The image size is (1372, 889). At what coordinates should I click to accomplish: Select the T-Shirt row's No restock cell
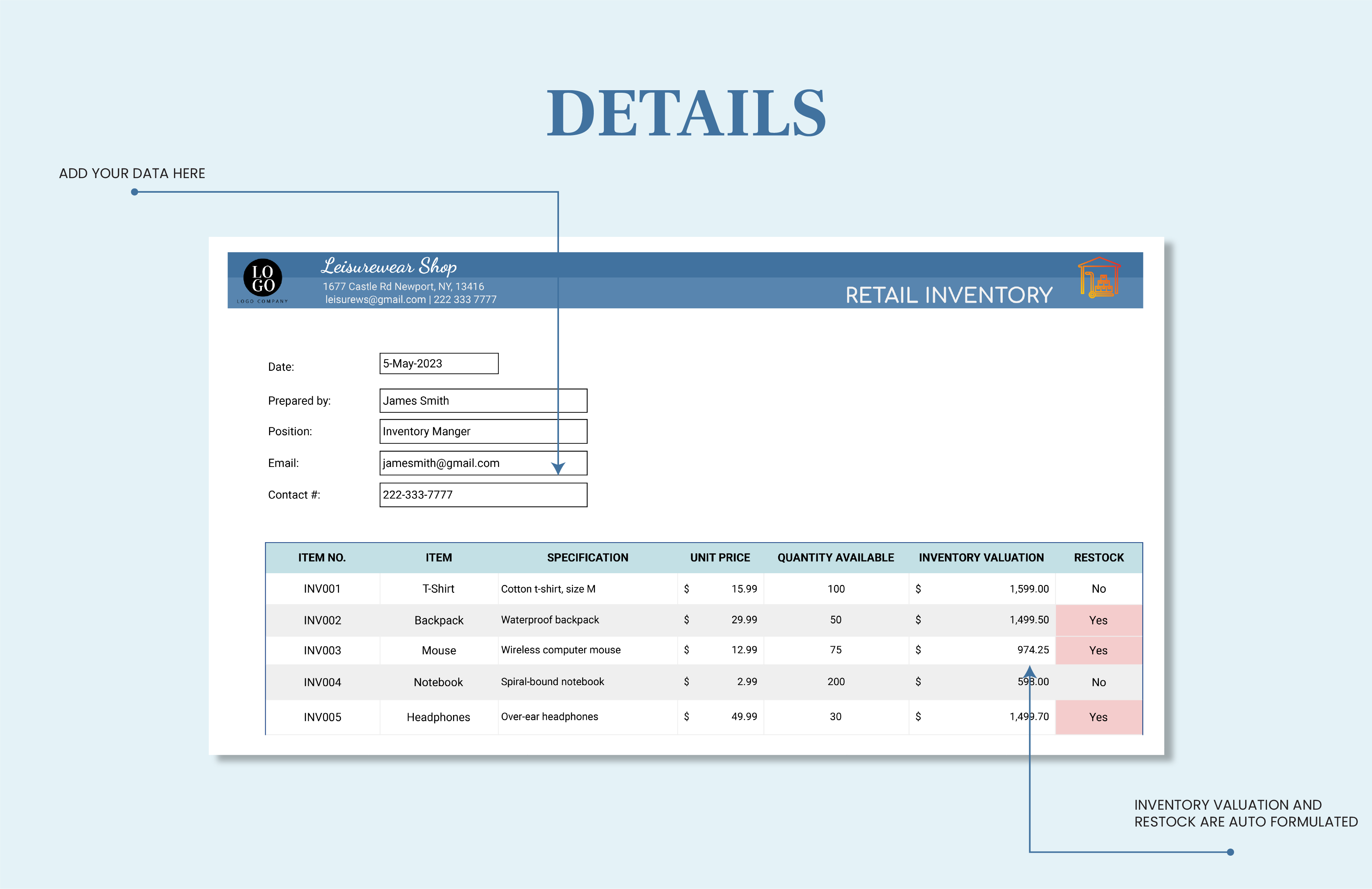tap(1099, 589)
